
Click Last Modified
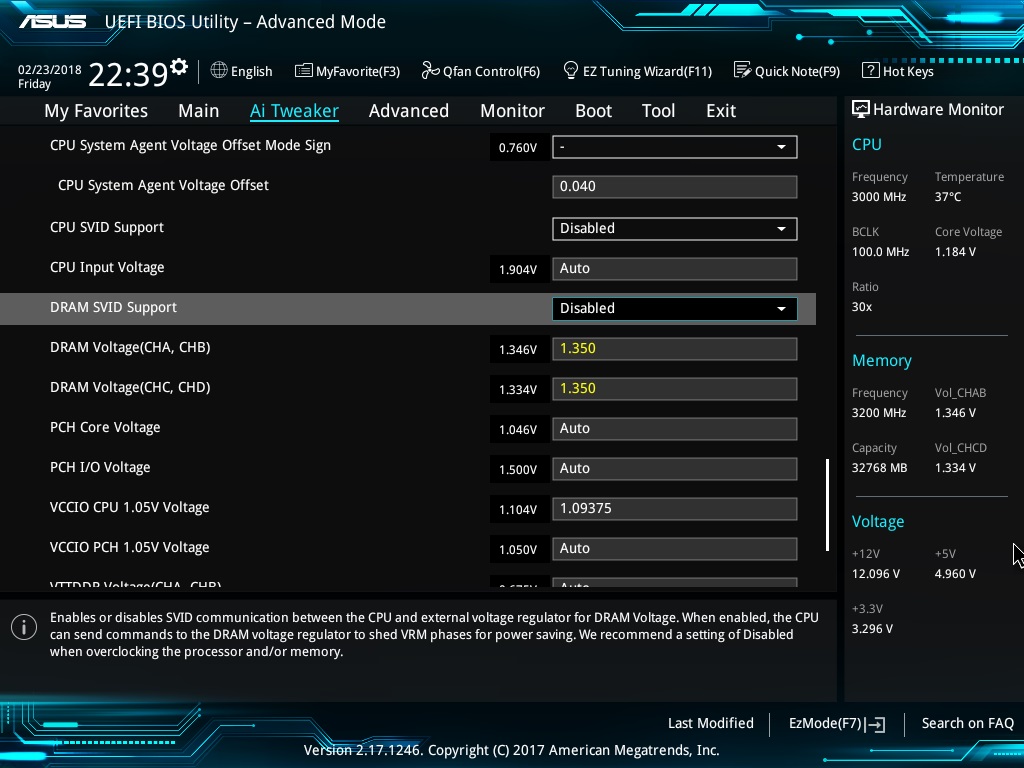point(711,723)
